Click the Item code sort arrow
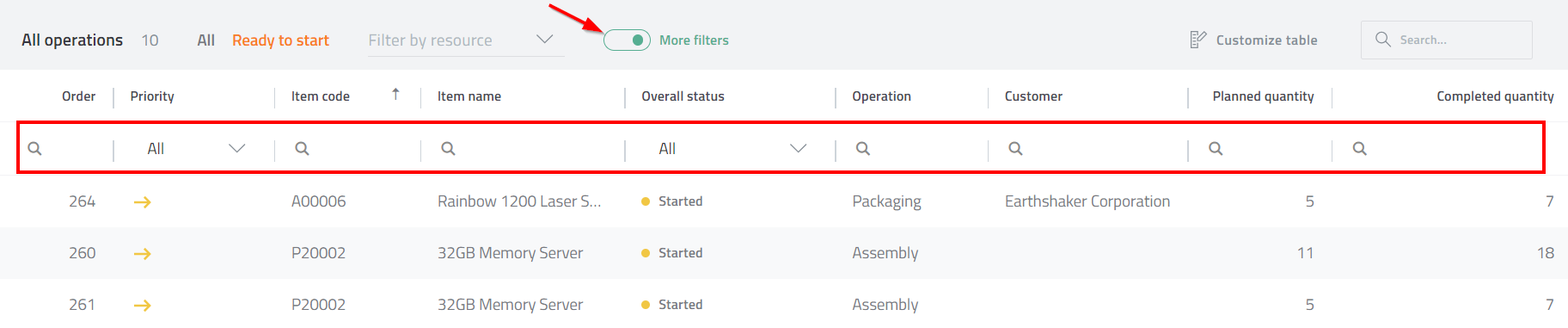The width and height of the screenshot is (1568, 328). (395, 94)
